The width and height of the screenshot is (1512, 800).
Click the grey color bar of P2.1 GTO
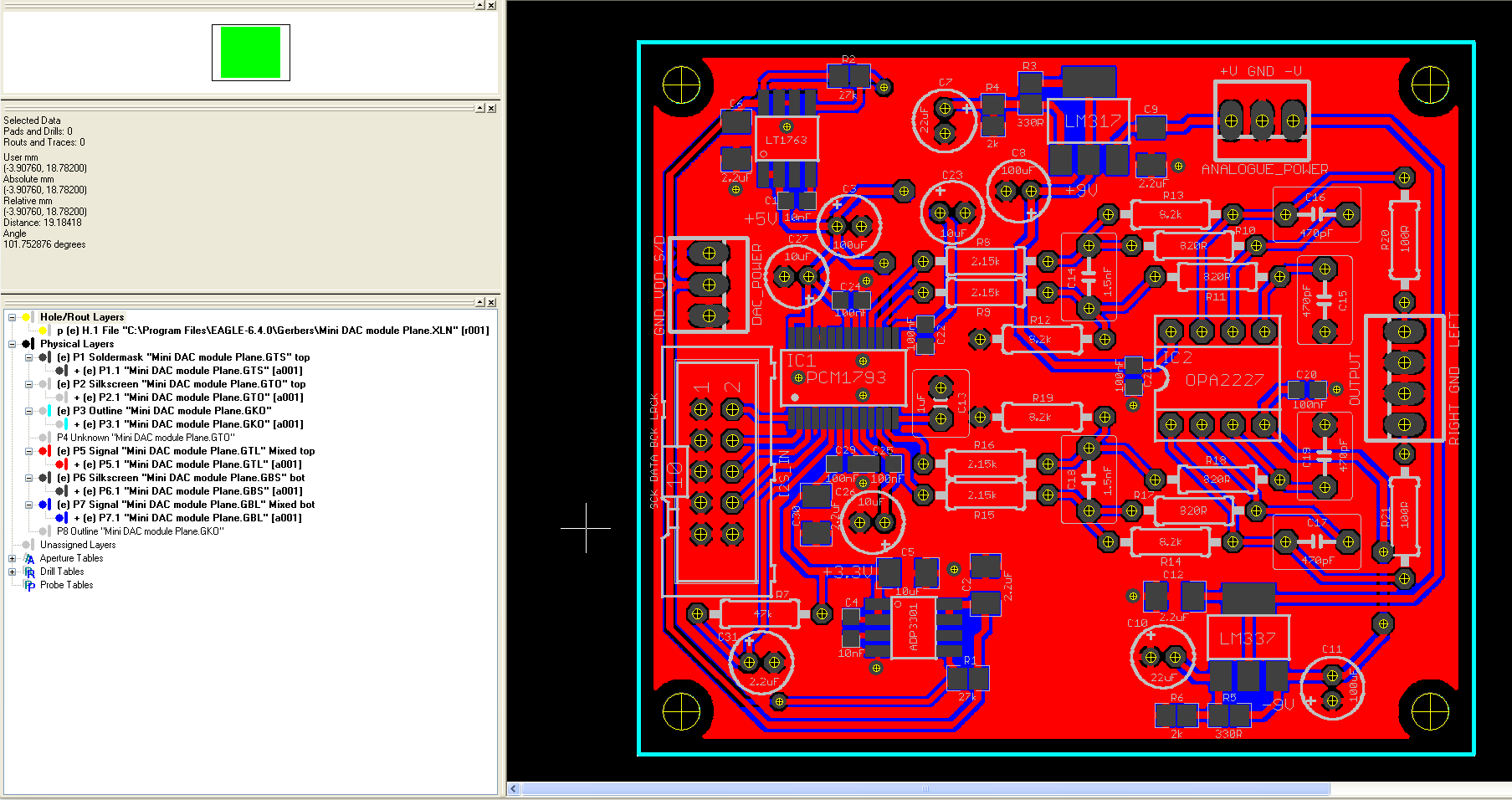point(67,397)
